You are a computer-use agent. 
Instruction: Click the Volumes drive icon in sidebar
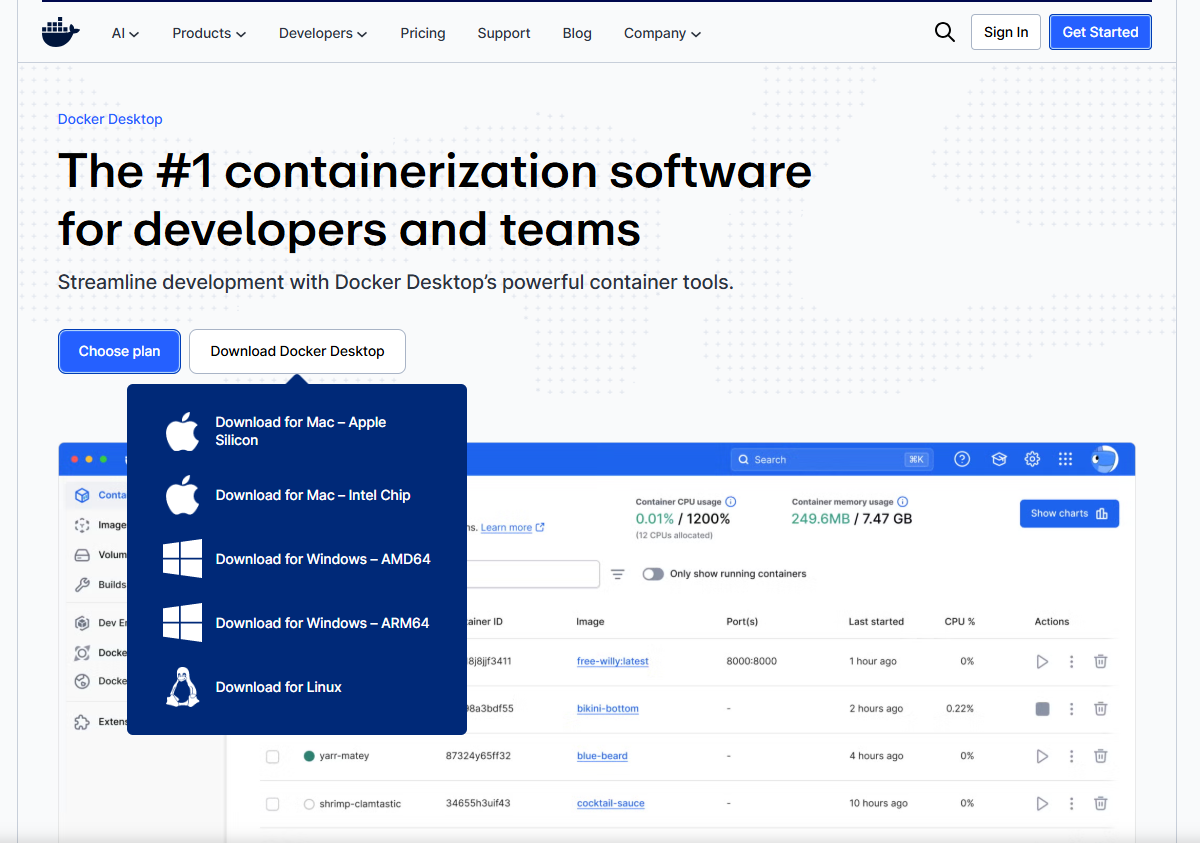(x=82, y=555)
